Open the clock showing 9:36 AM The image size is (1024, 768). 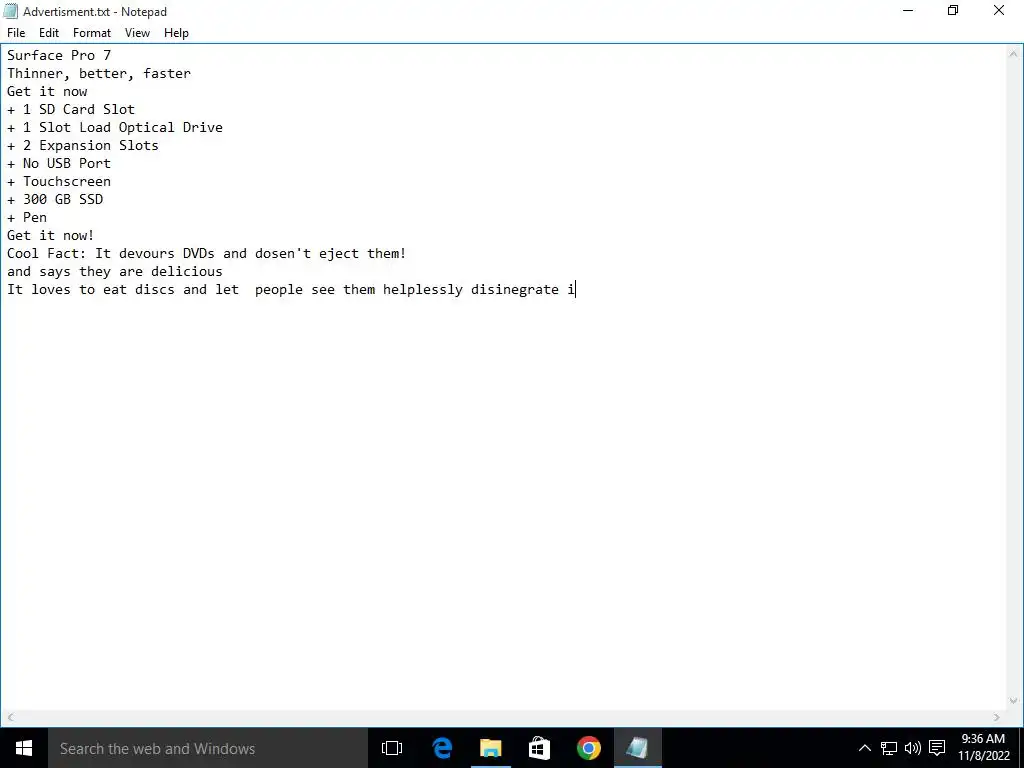(984, 748)
